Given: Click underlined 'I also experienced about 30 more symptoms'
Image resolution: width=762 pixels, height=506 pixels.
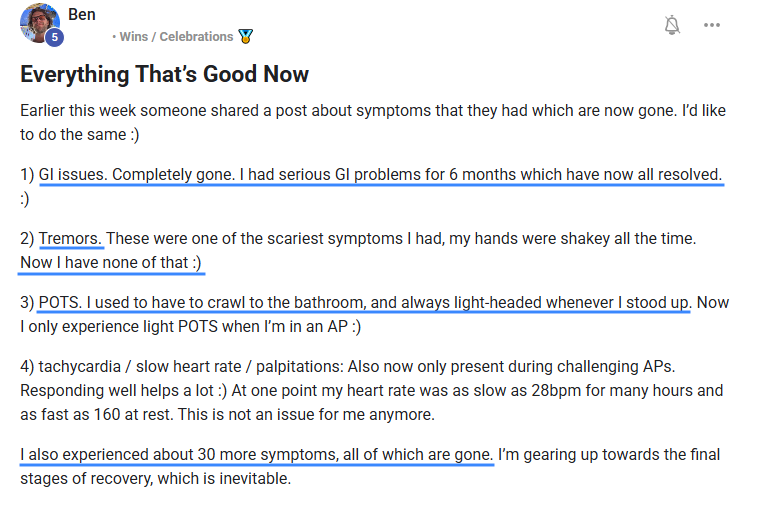Looking at the screenshot, I should tap(256, 455).
